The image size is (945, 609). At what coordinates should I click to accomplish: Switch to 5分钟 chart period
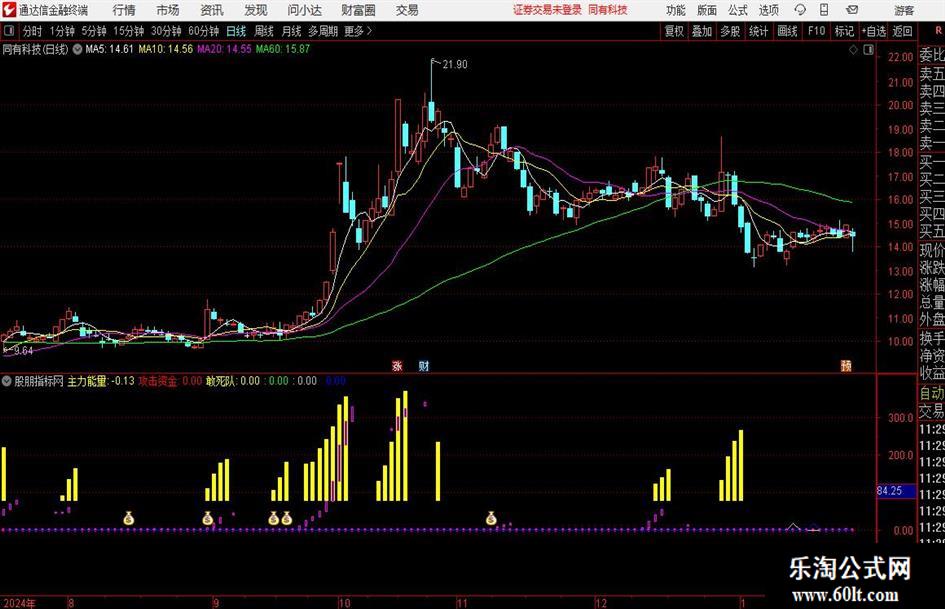coord(94,31)
